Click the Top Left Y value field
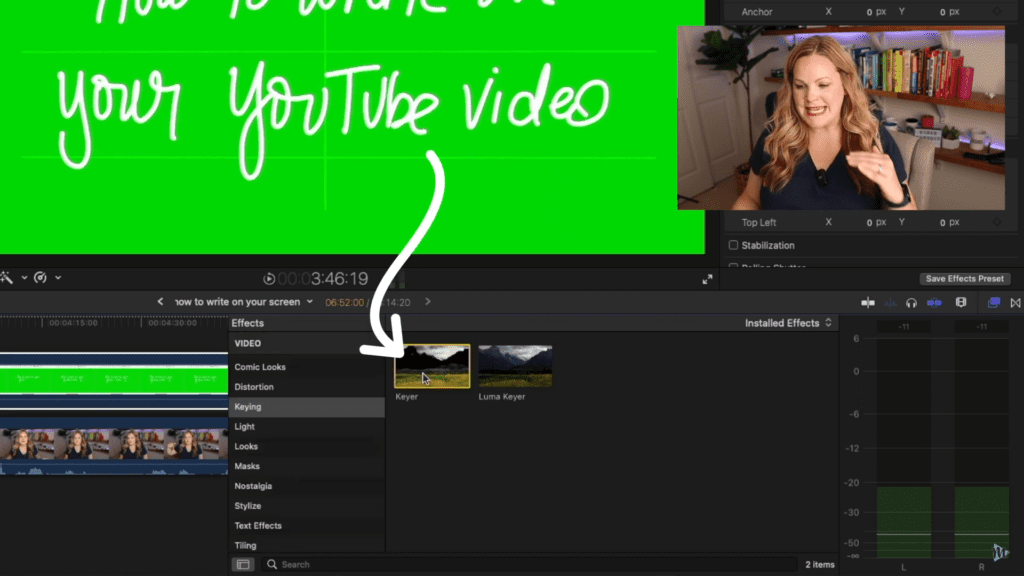1024x576 pixels. click(948, 223)
